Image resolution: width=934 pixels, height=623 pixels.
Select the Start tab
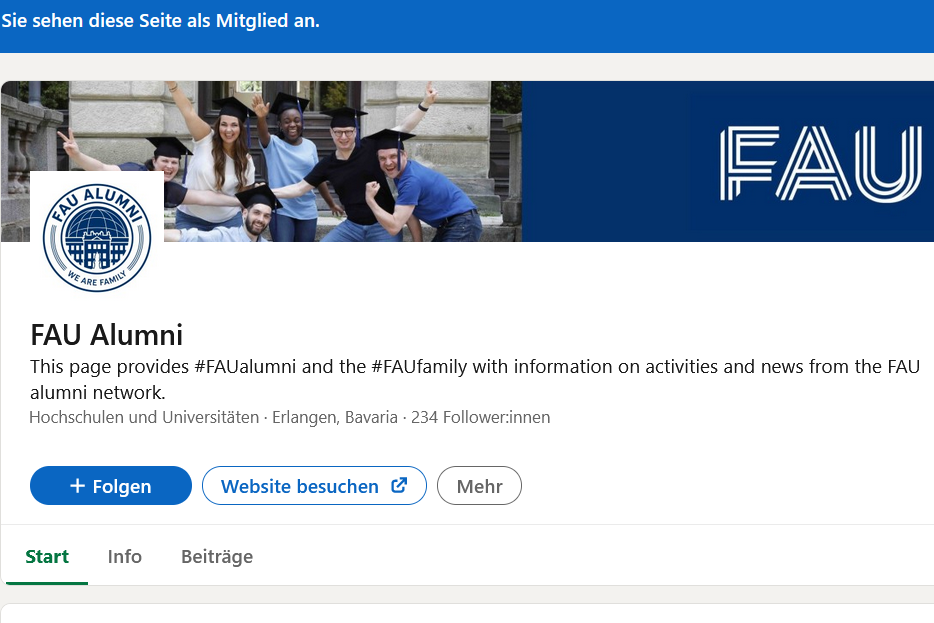tap(47, 557)
